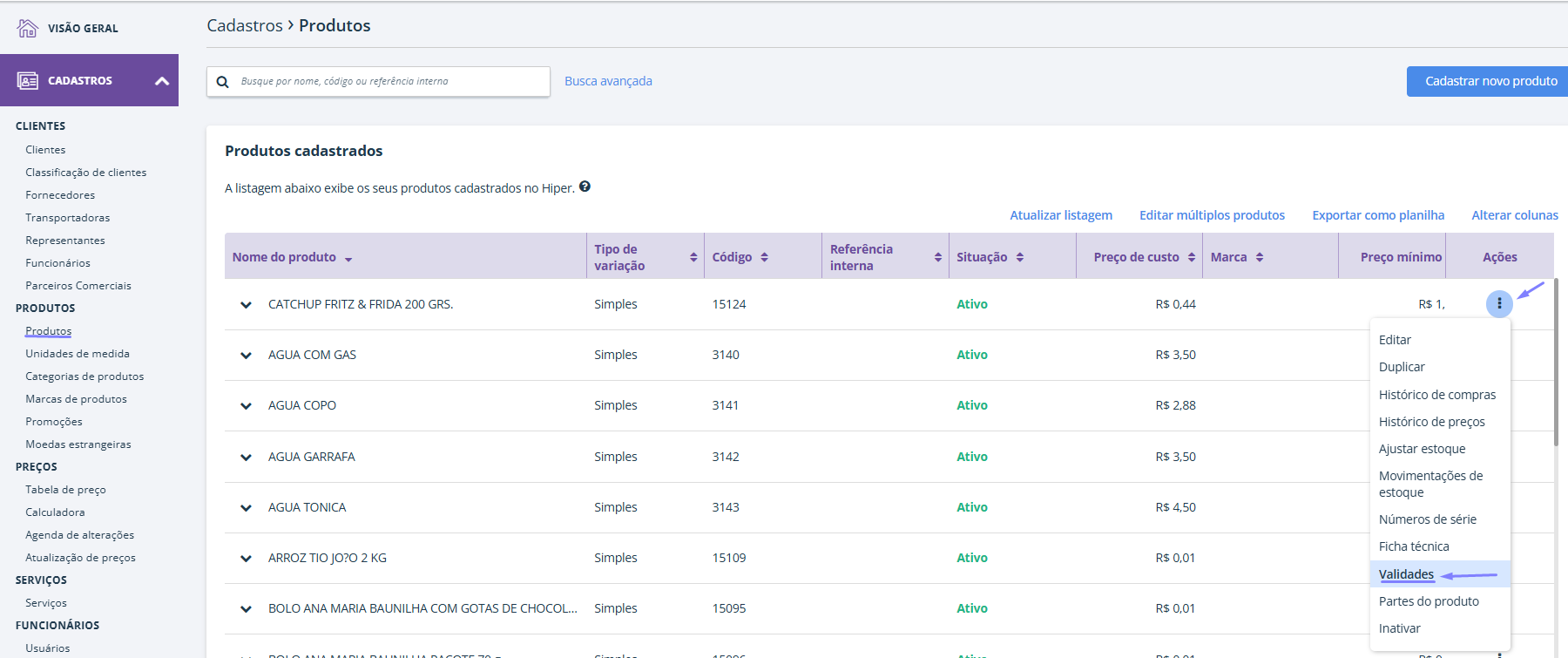Open Histórico de preços menu entry
The height and width of the screenshot is (658, 1568).
(1432, 422)
